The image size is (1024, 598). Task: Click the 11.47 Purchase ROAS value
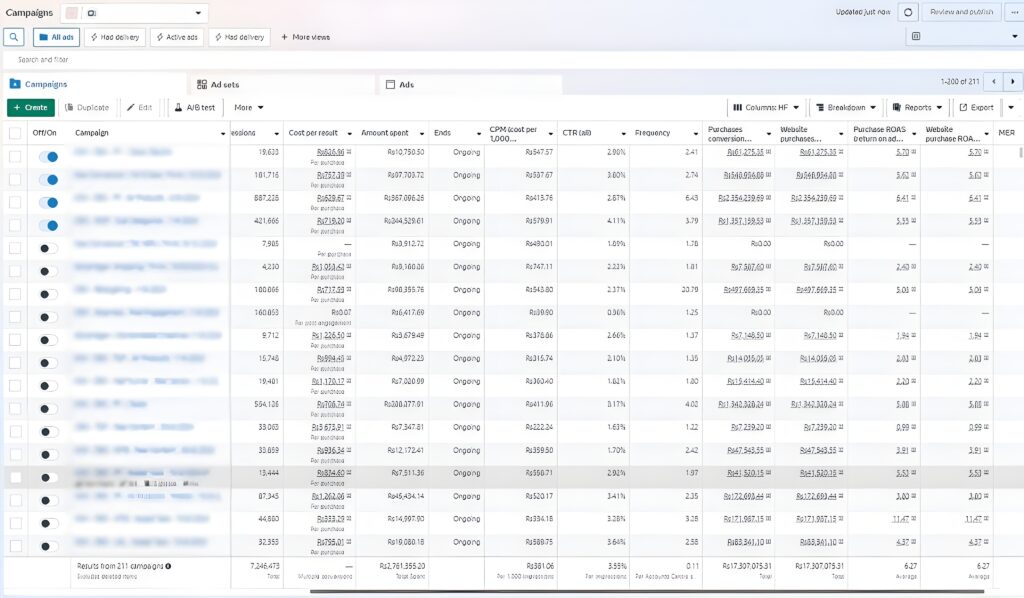point(901,518)
